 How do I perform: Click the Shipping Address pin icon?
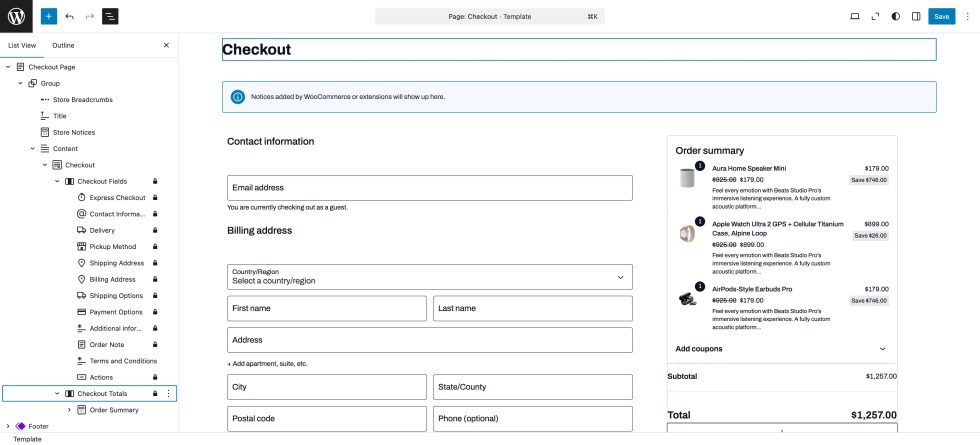point(81,262)
